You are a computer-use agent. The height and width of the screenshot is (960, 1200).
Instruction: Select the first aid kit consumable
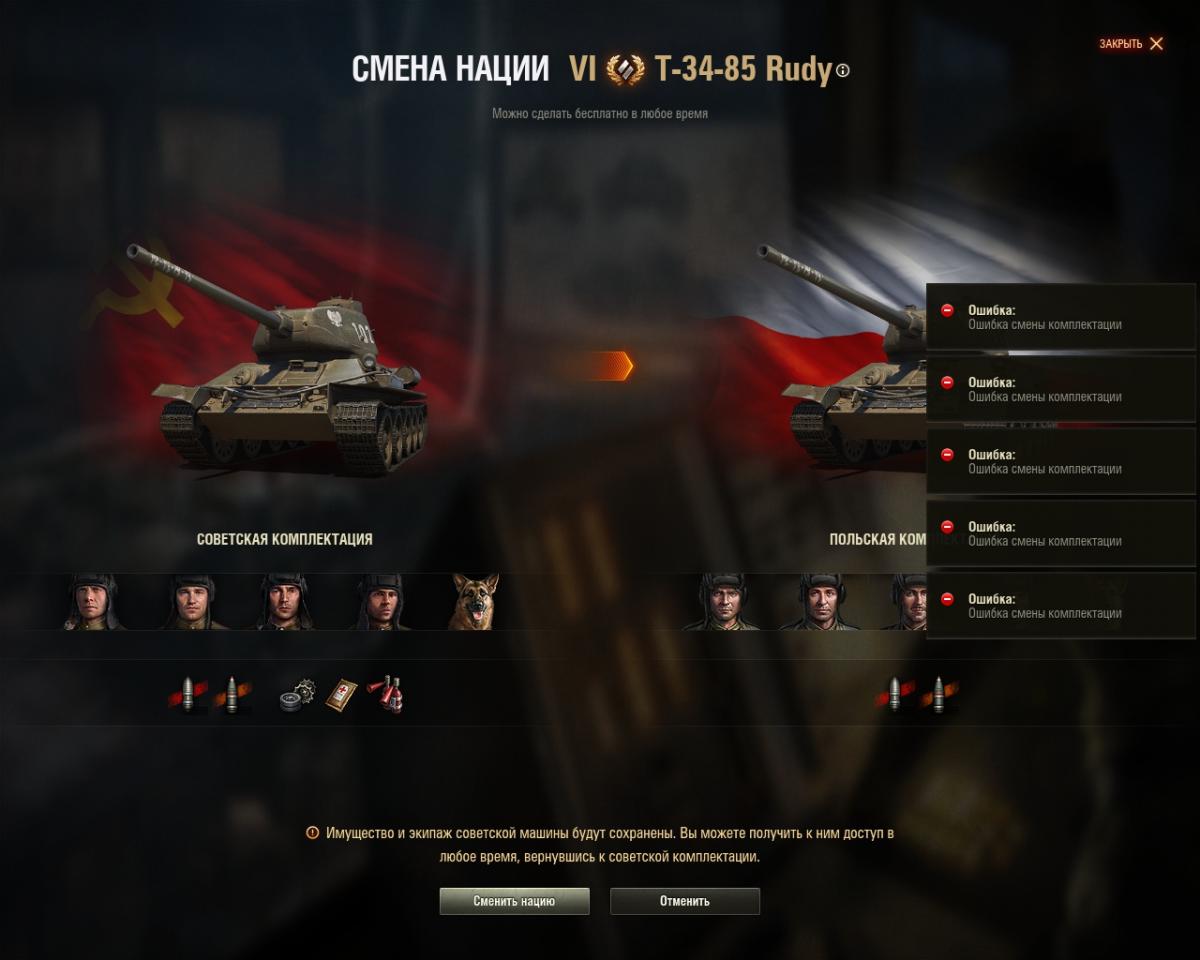click(341, 694)
